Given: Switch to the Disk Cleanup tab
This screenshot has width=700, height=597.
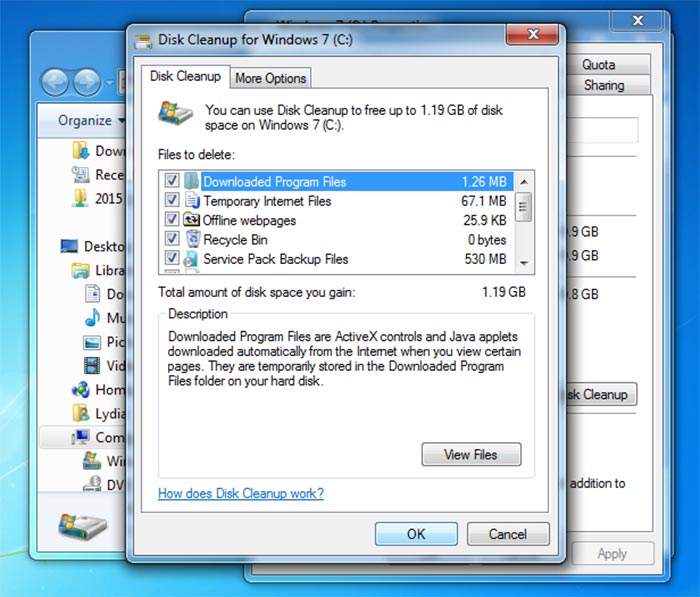Looking at the screenshot, I should pyautogui.click(x=185, y=76).
